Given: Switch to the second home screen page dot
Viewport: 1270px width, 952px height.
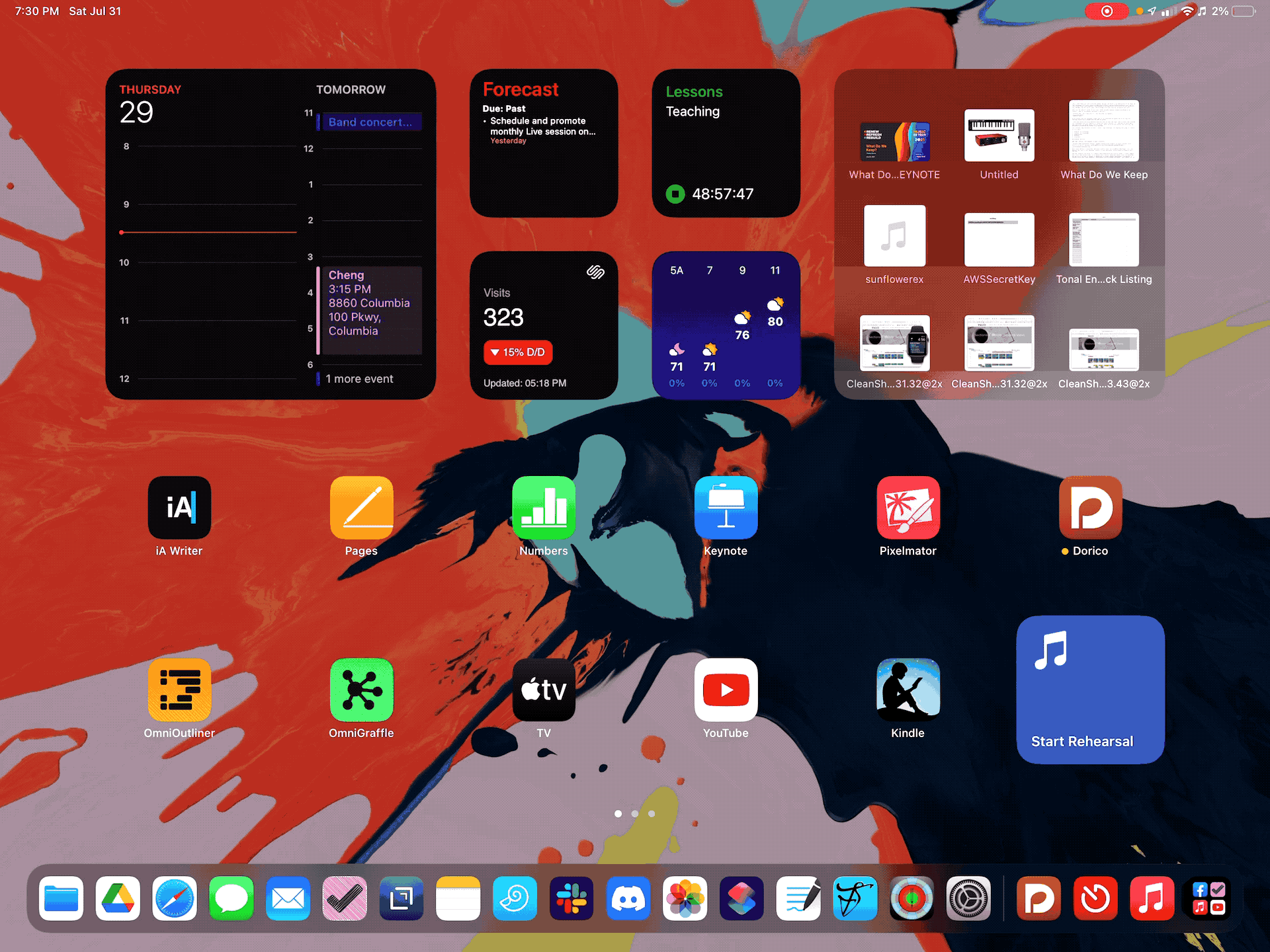Looking at the screenshot, I should coord(635,814).
